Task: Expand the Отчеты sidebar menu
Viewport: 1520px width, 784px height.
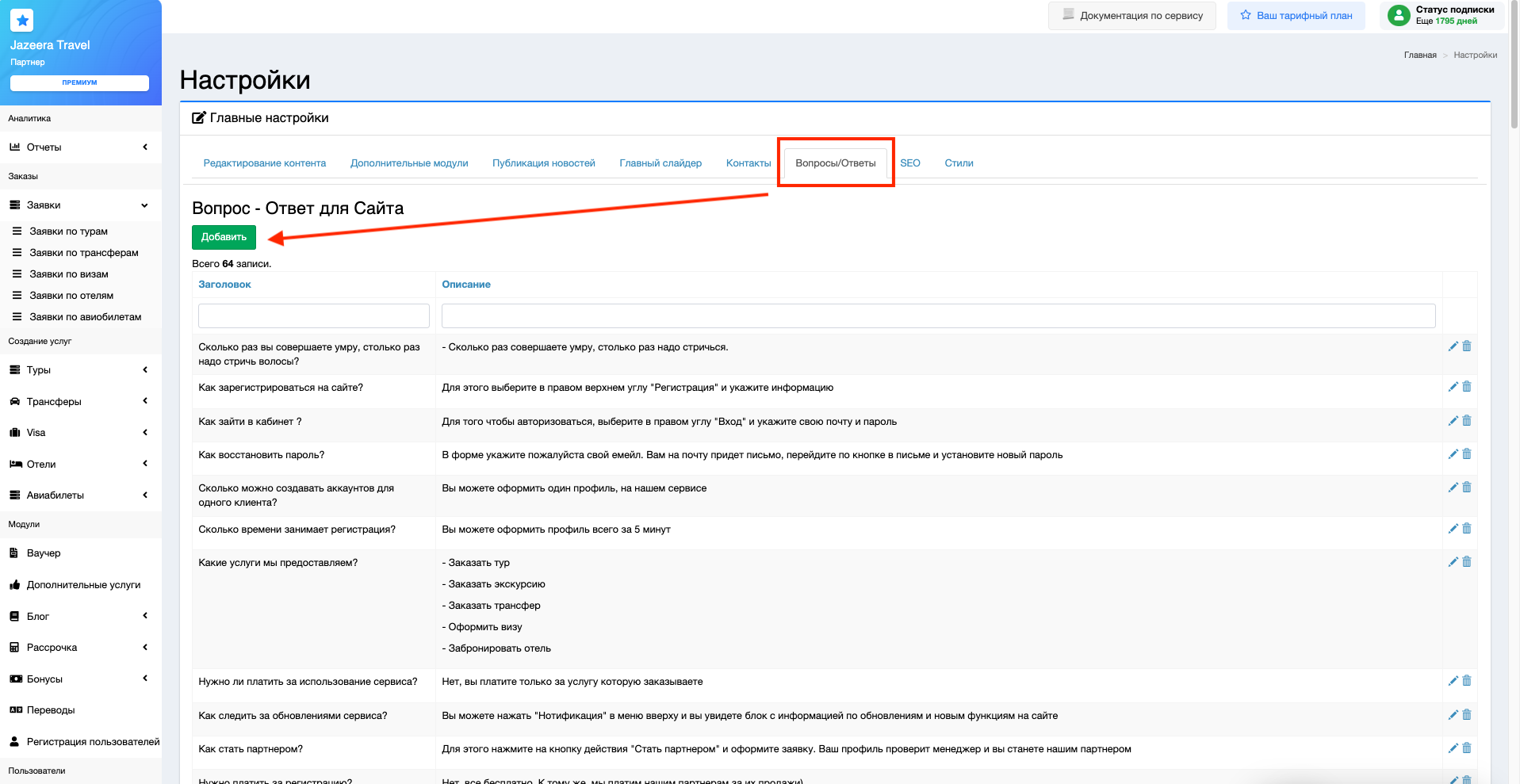Action: tap(79, 147)
